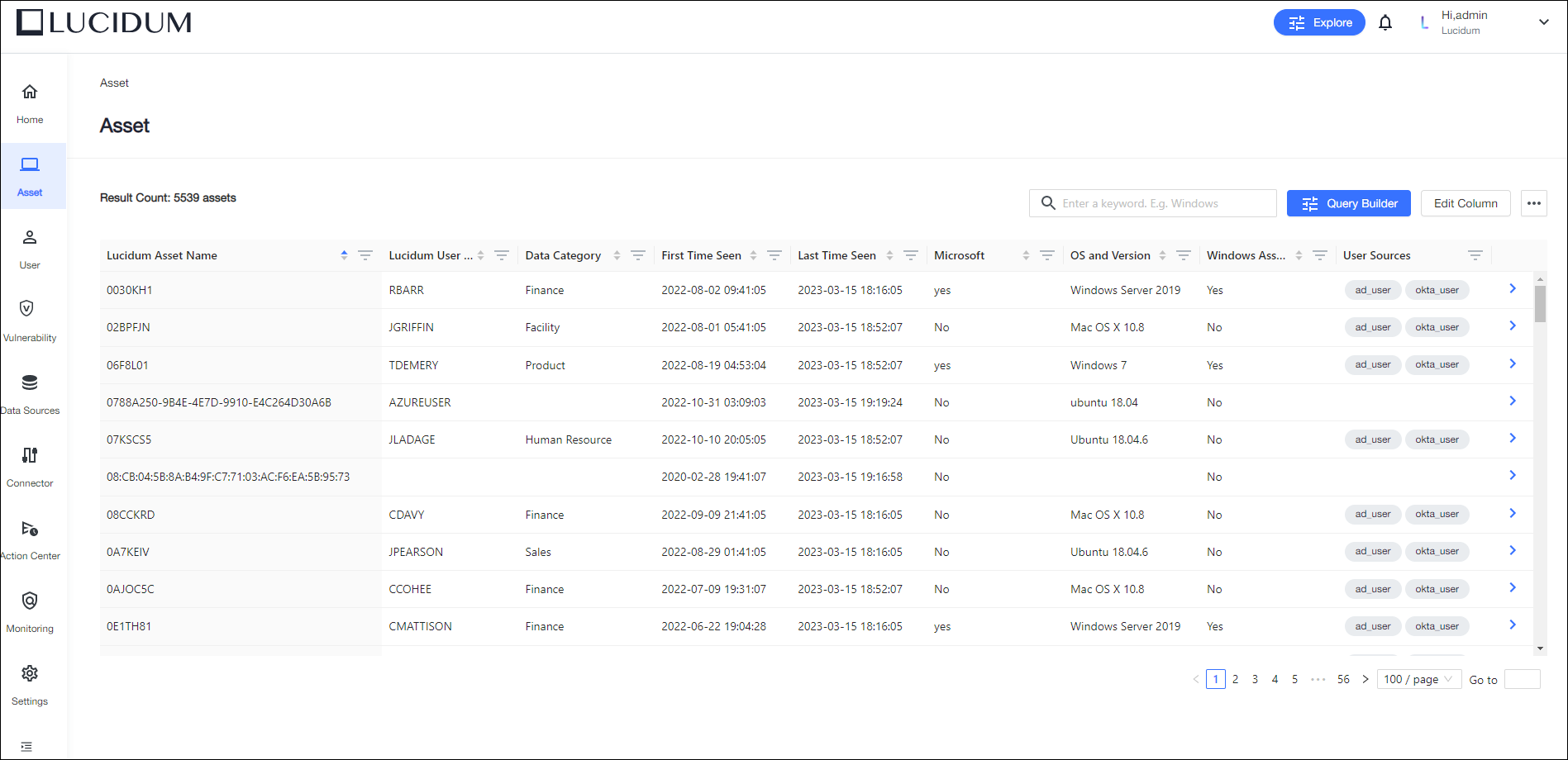Screen dimensions: 1568x760
Task: Open the Query Builder
Action: (1349, 203)
